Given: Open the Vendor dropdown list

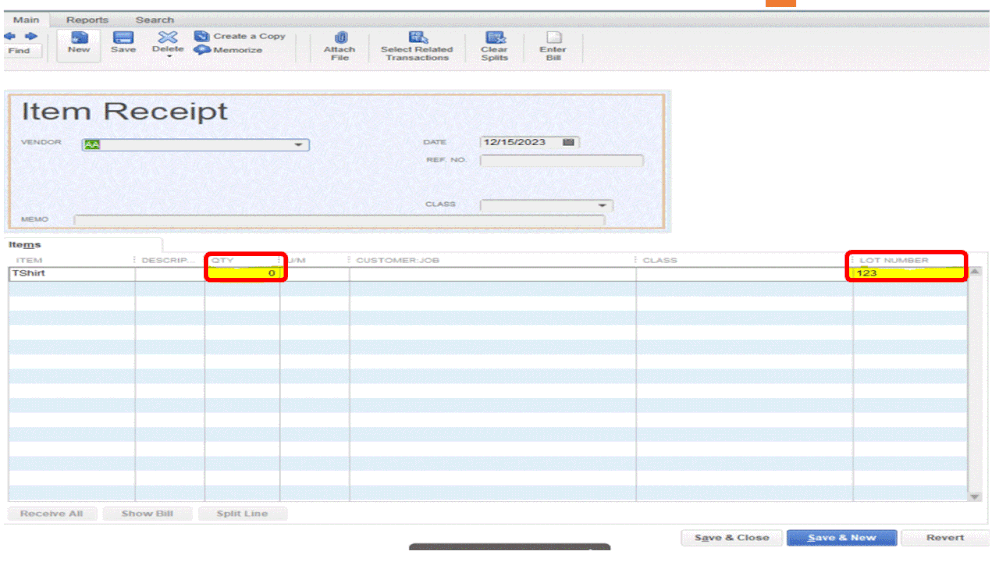Looking at the screenshot, I should pyautogui.click(x=298, y=145).
